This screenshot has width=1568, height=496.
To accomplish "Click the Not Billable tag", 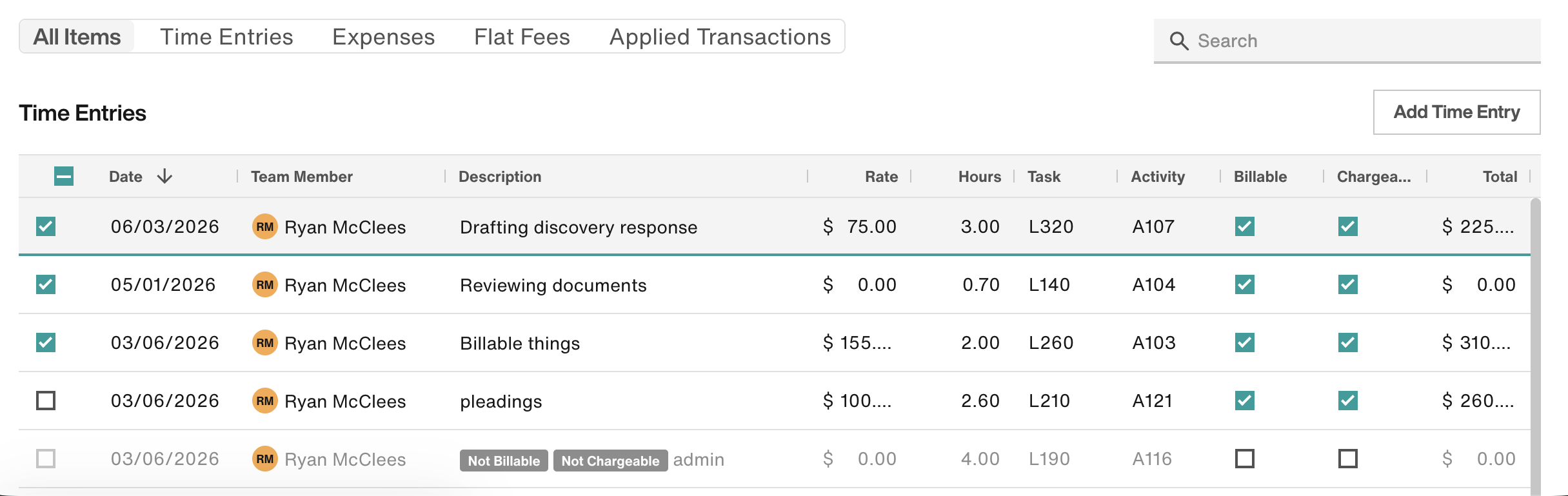I will (504, 461).
